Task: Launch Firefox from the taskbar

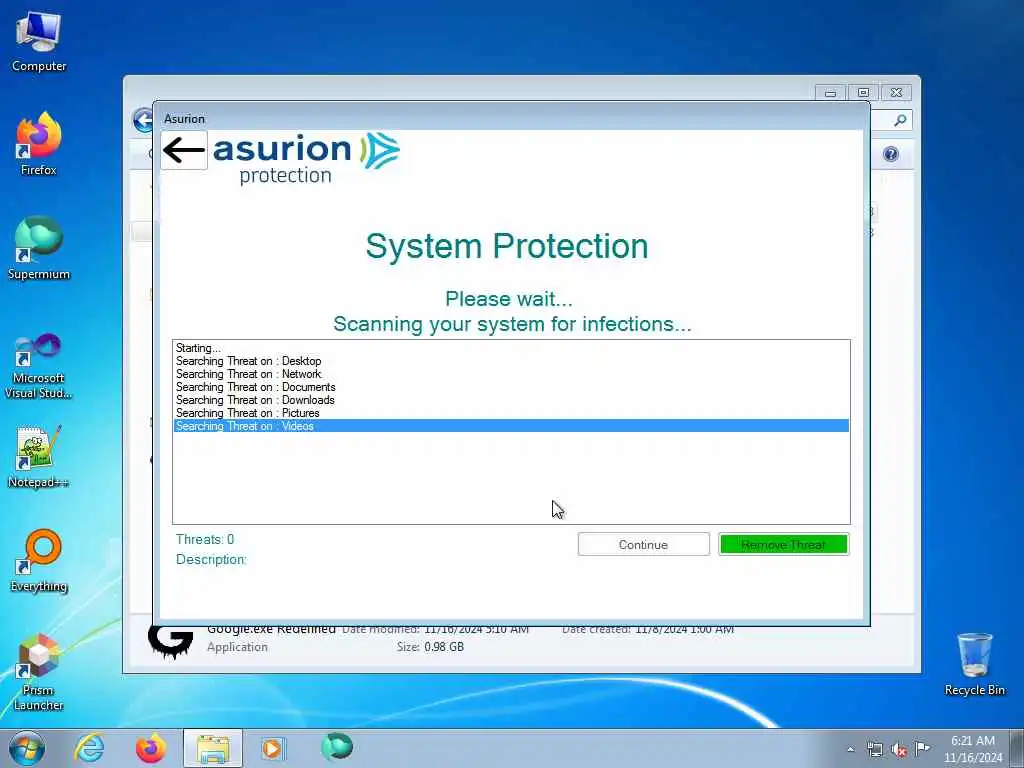Action: click(150, 748)
